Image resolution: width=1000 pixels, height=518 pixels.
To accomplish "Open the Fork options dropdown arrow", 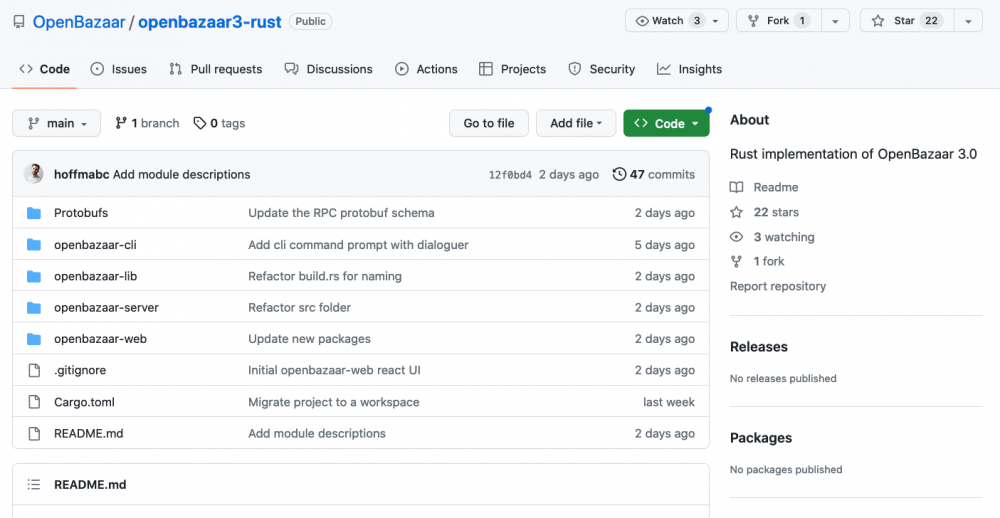I will (835, 21).
